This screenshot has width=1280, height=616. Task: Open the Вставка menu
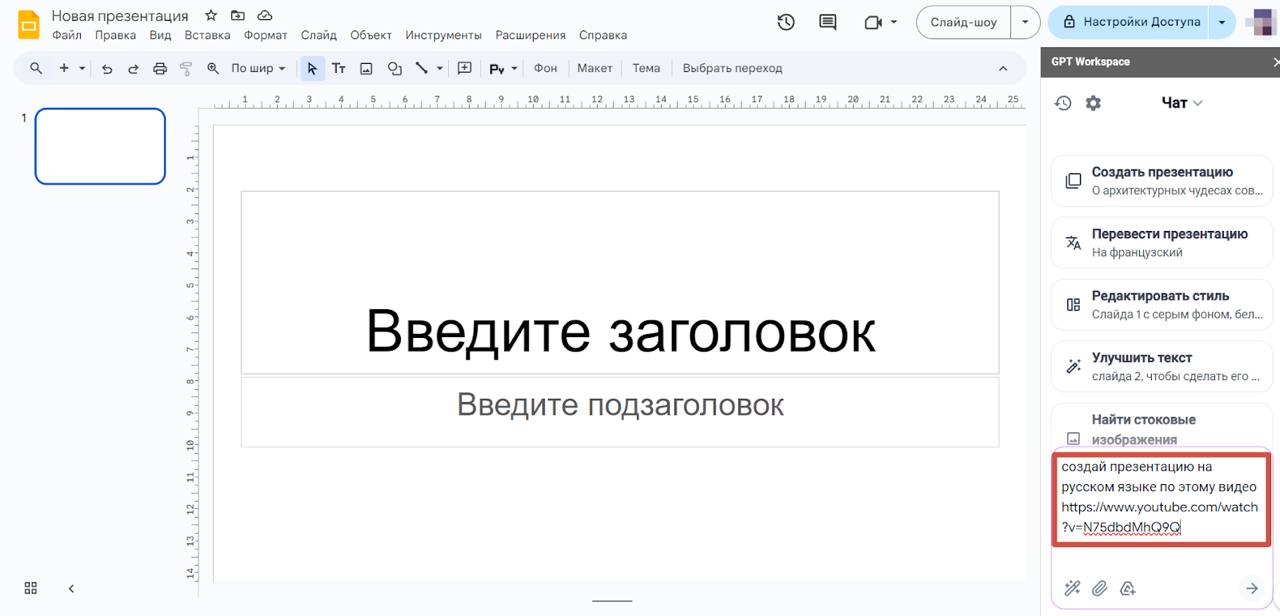pyautogui.click(x=207, y=35)
